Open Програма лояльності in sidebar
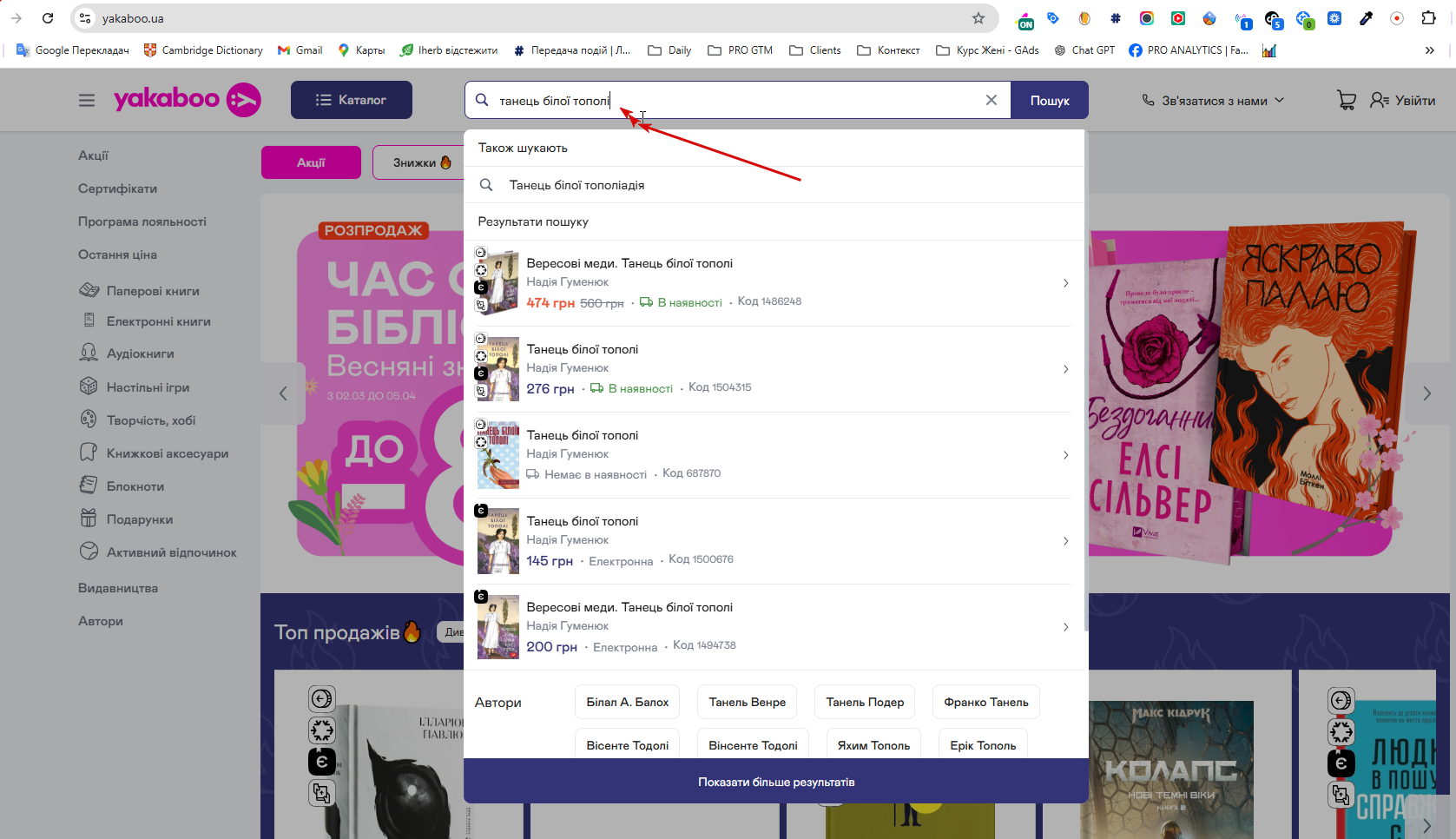The image size is (1456, 839). (x=142, y=221)
